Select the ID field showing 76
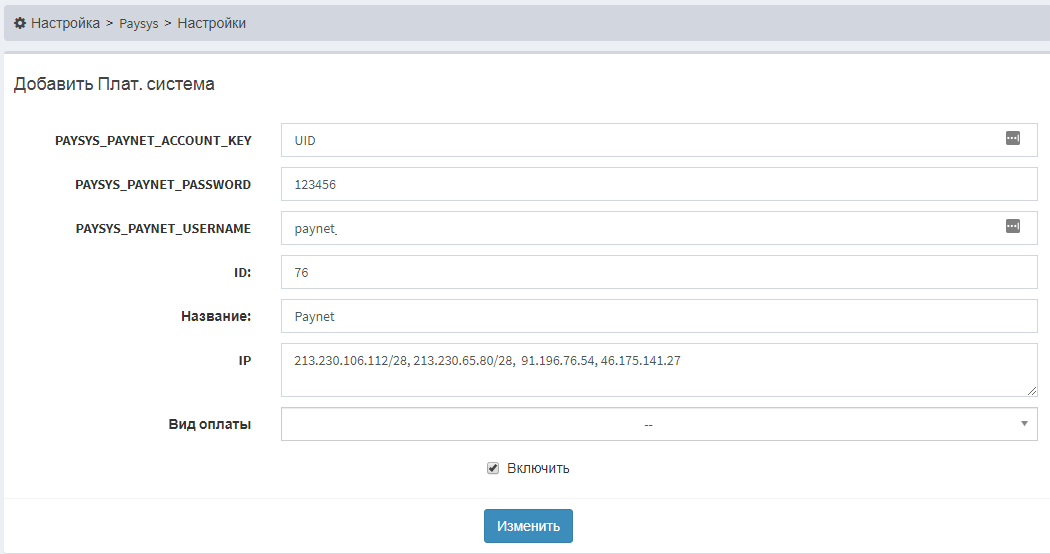This screenshot has height=554, width=1050. click(658, 272)
